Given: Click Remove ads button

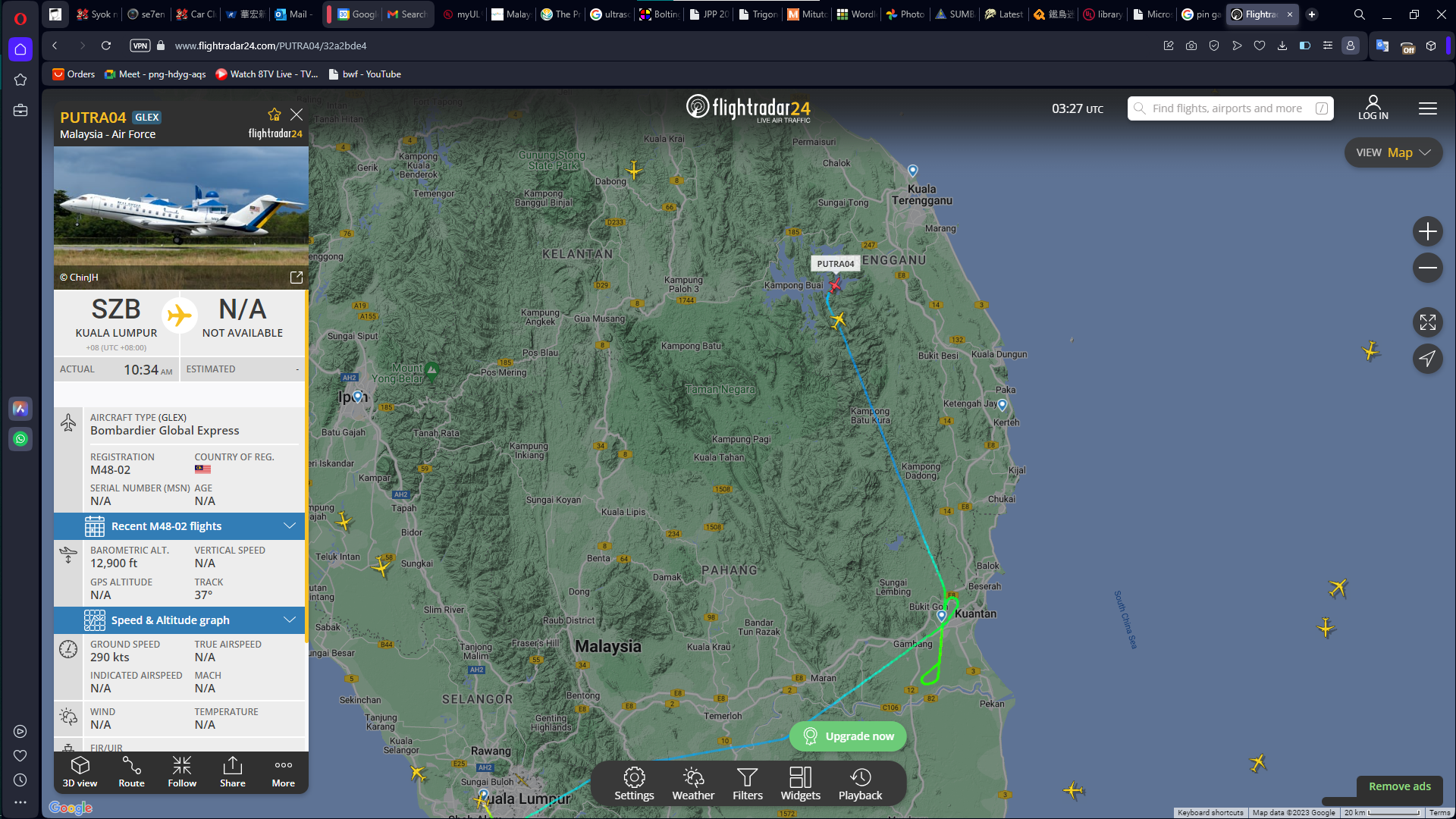Looking at the screenshot, I should (x=1400, y=786).
